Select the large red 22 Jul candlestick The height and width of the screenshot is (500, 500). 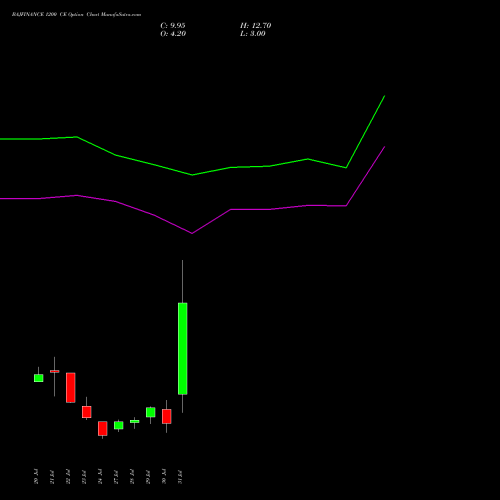point(70,388)
